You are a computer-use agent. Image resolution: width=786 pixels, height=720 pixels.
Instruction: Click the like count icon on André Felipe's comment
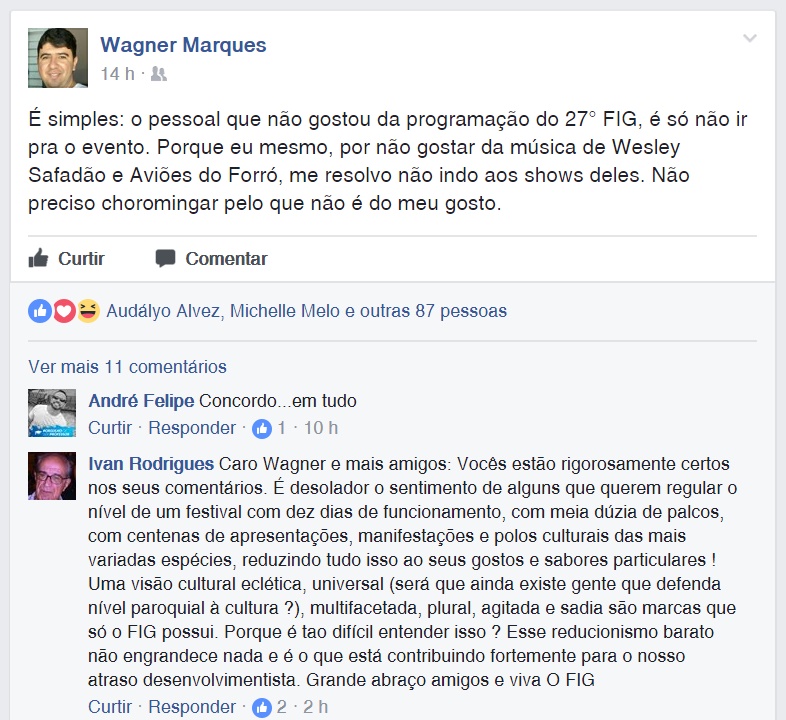262,429
